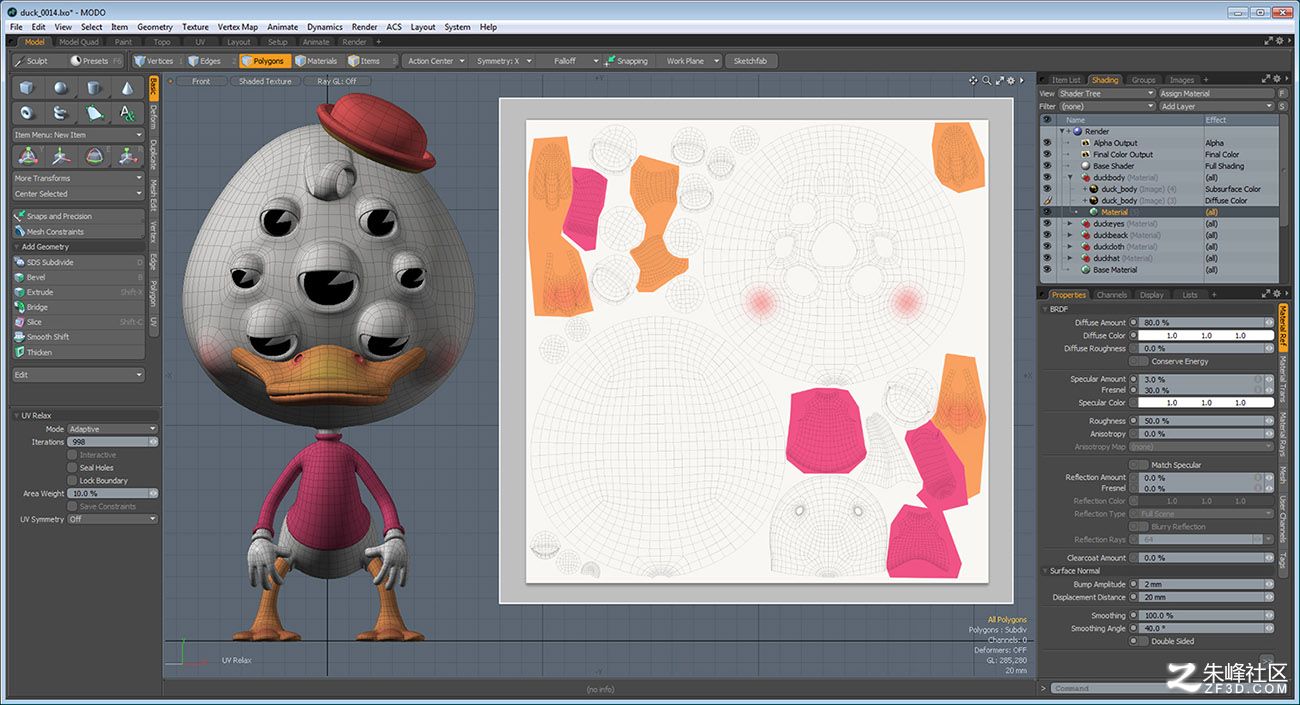Open the Deform vertical toolbox tab

[154, 117]
